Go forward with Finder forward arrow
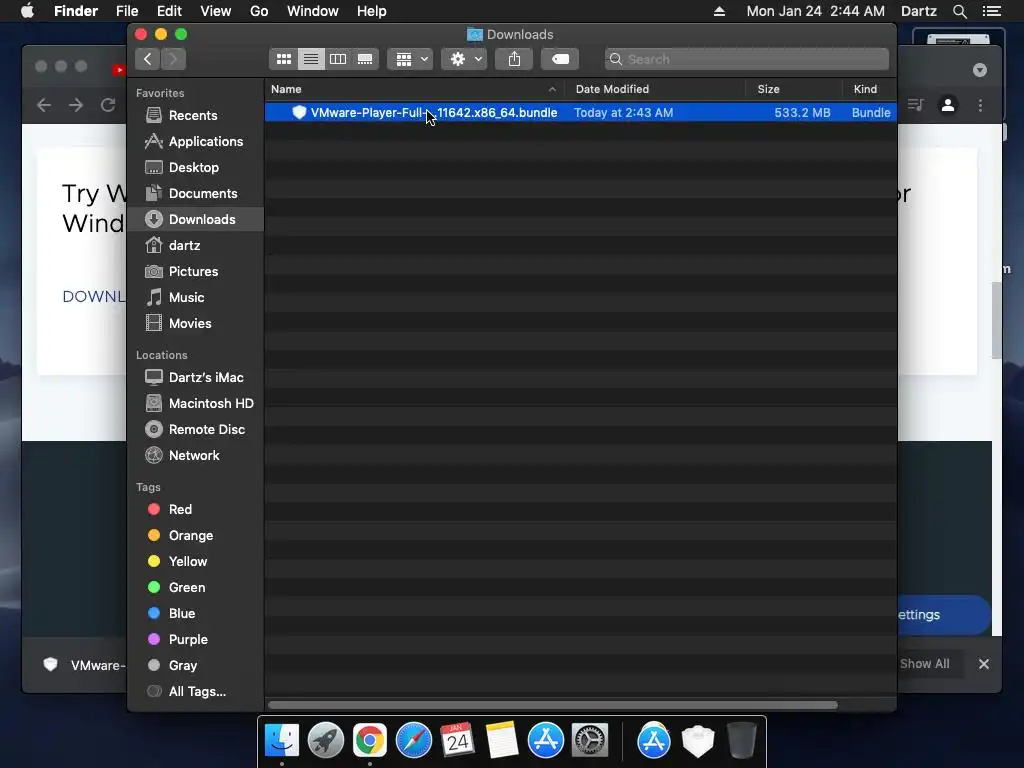 pos(173,59)
